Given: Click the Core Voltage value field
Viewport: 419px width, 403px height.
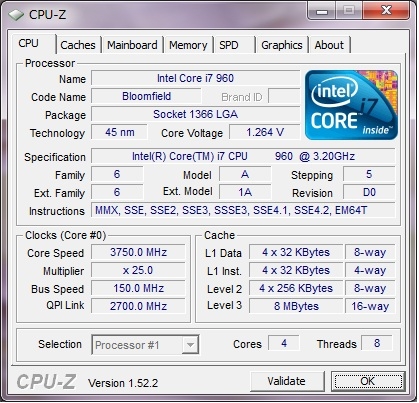Looking at the screenshot, I should 265,132.
